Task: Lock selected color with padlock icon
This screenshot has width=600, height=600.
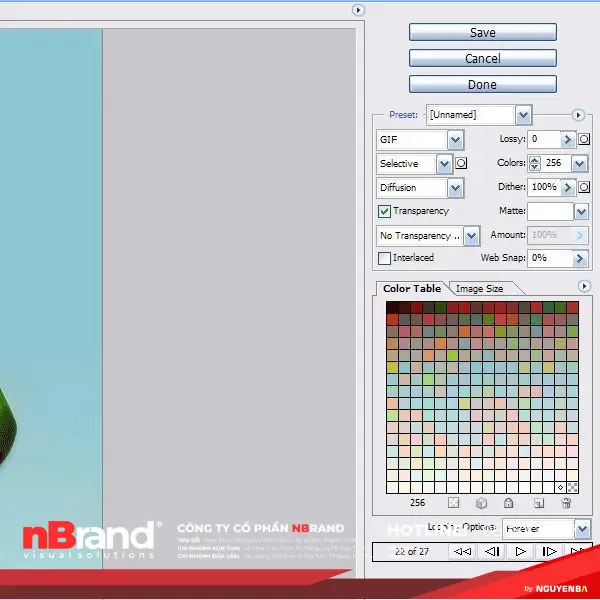Action: point(509,503)
